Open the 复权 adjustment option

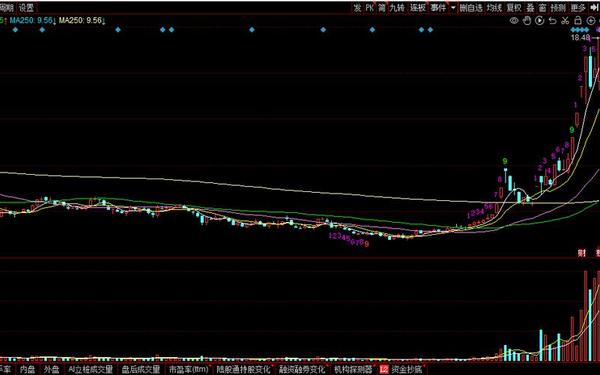point(514,8)
